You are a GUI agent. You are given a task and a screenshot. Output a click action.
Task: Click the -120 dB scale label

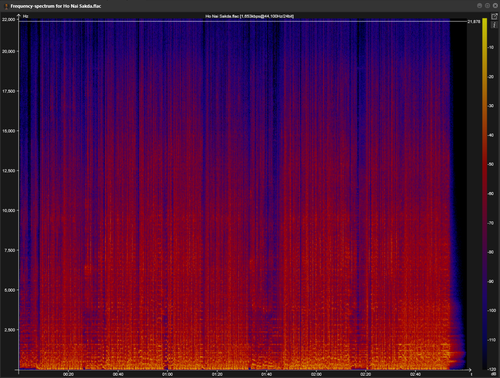[491, 369]
